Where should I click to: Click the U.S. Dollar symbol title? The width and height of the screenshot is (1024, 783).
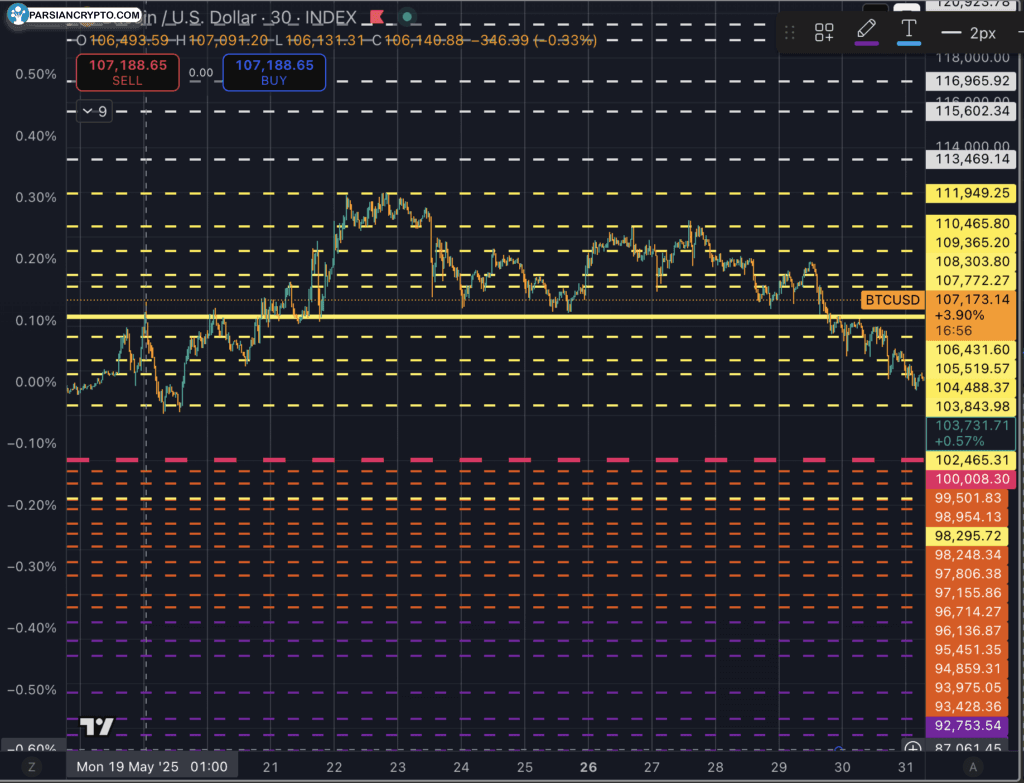[x=212, y=18]
